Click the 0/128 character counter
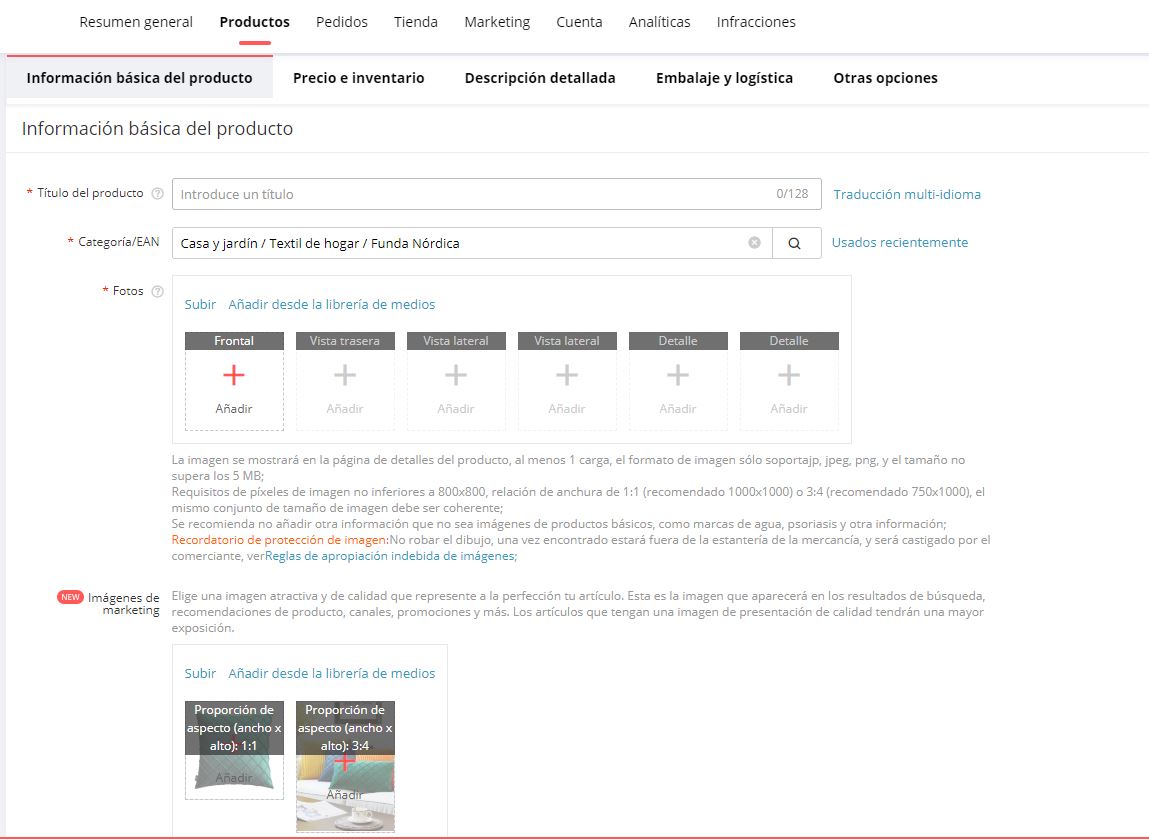The width and height of the screenshot is (1149, 840). [x=792, y=194]
